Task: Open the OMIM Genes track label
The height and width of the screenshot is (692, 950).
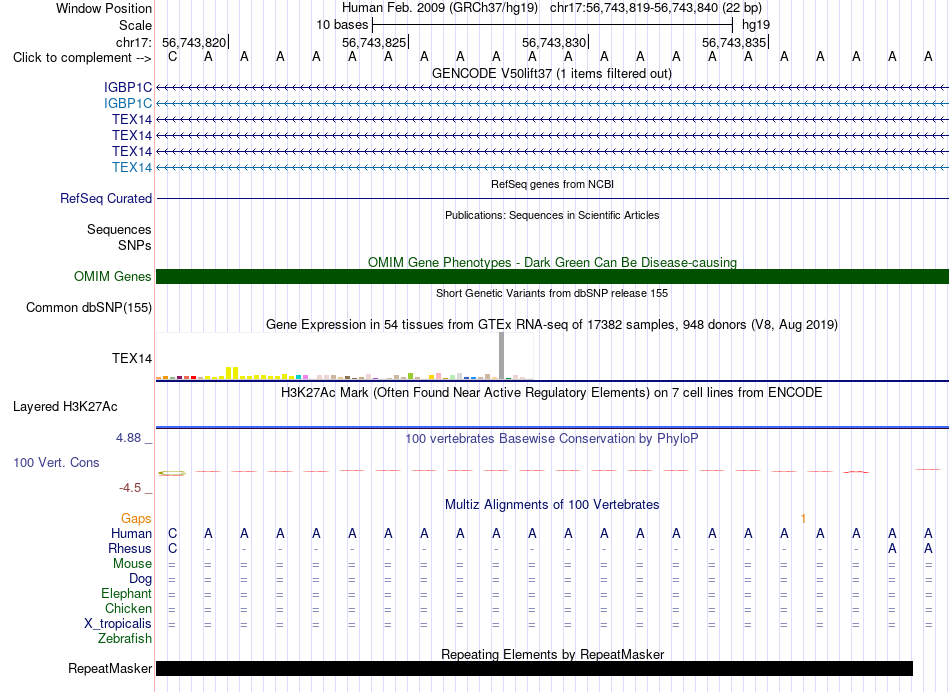Action: [x=112, y=276]
